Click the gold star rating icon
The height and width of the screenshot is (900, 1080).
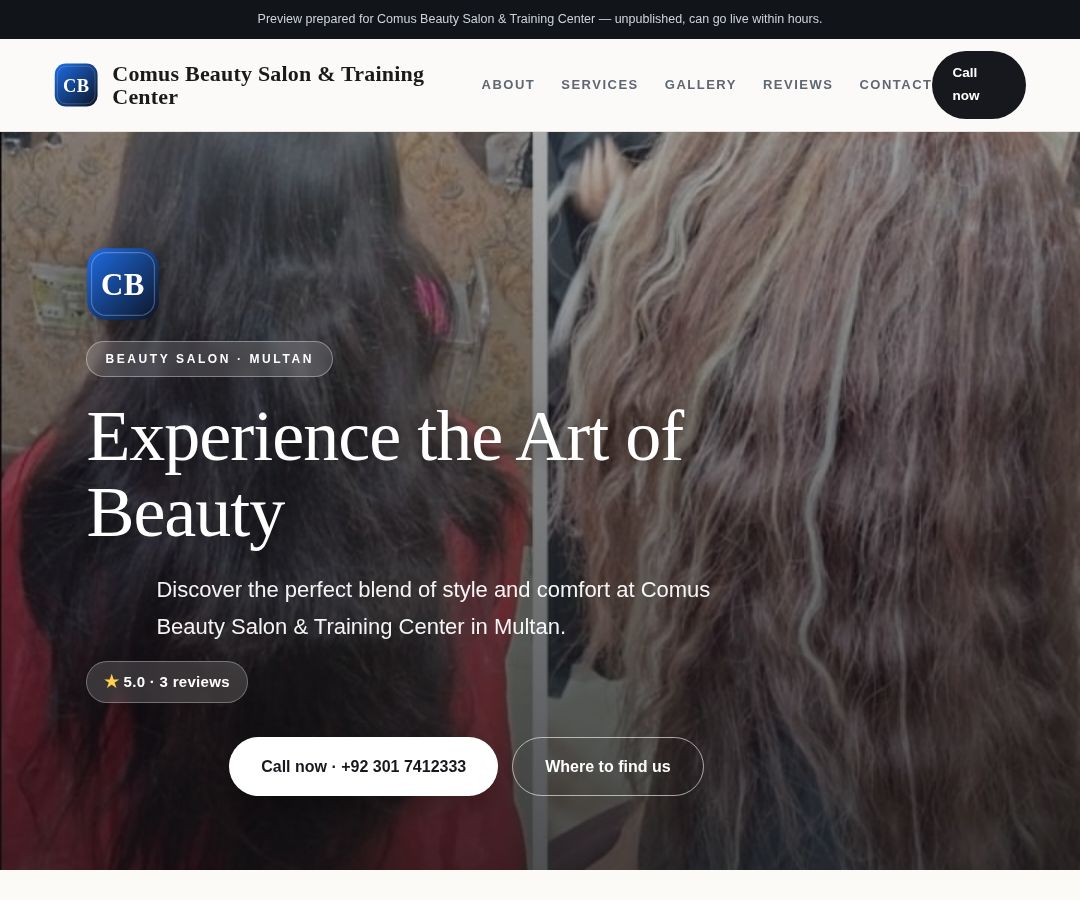[x=112, y=681]
